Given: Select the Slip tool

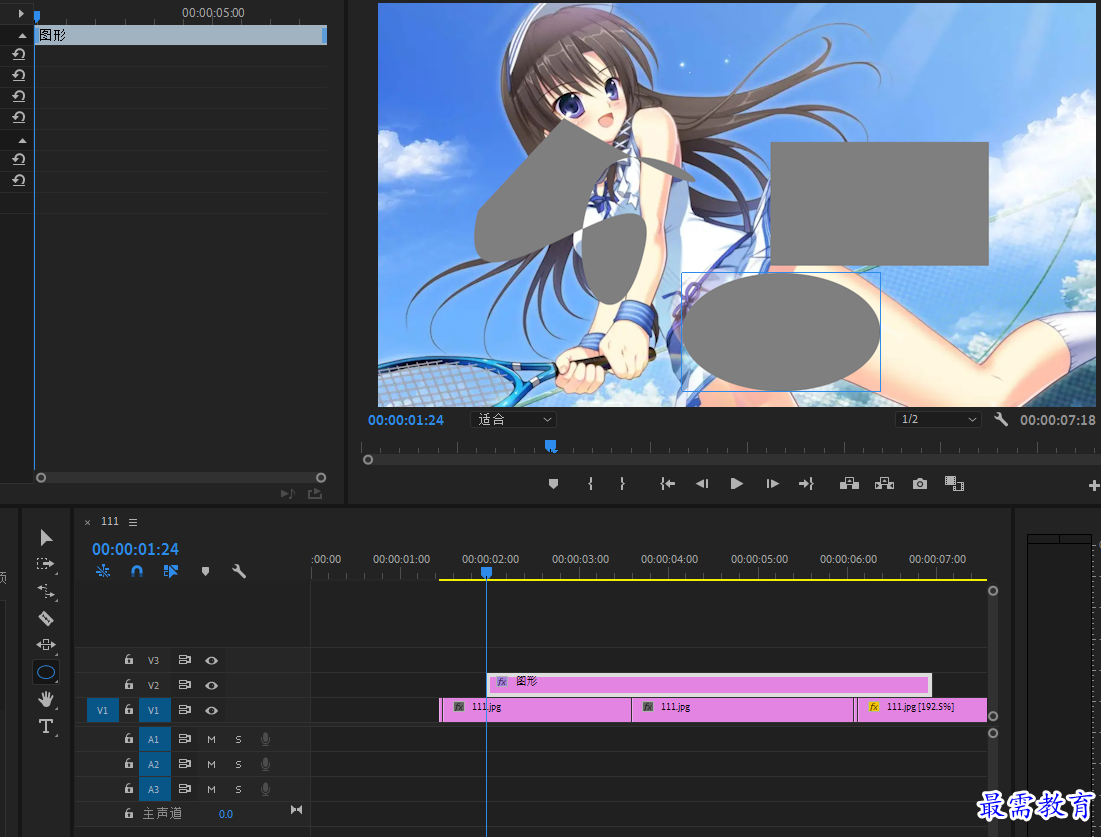Looking at the screenshot, I should coord(46,645).
